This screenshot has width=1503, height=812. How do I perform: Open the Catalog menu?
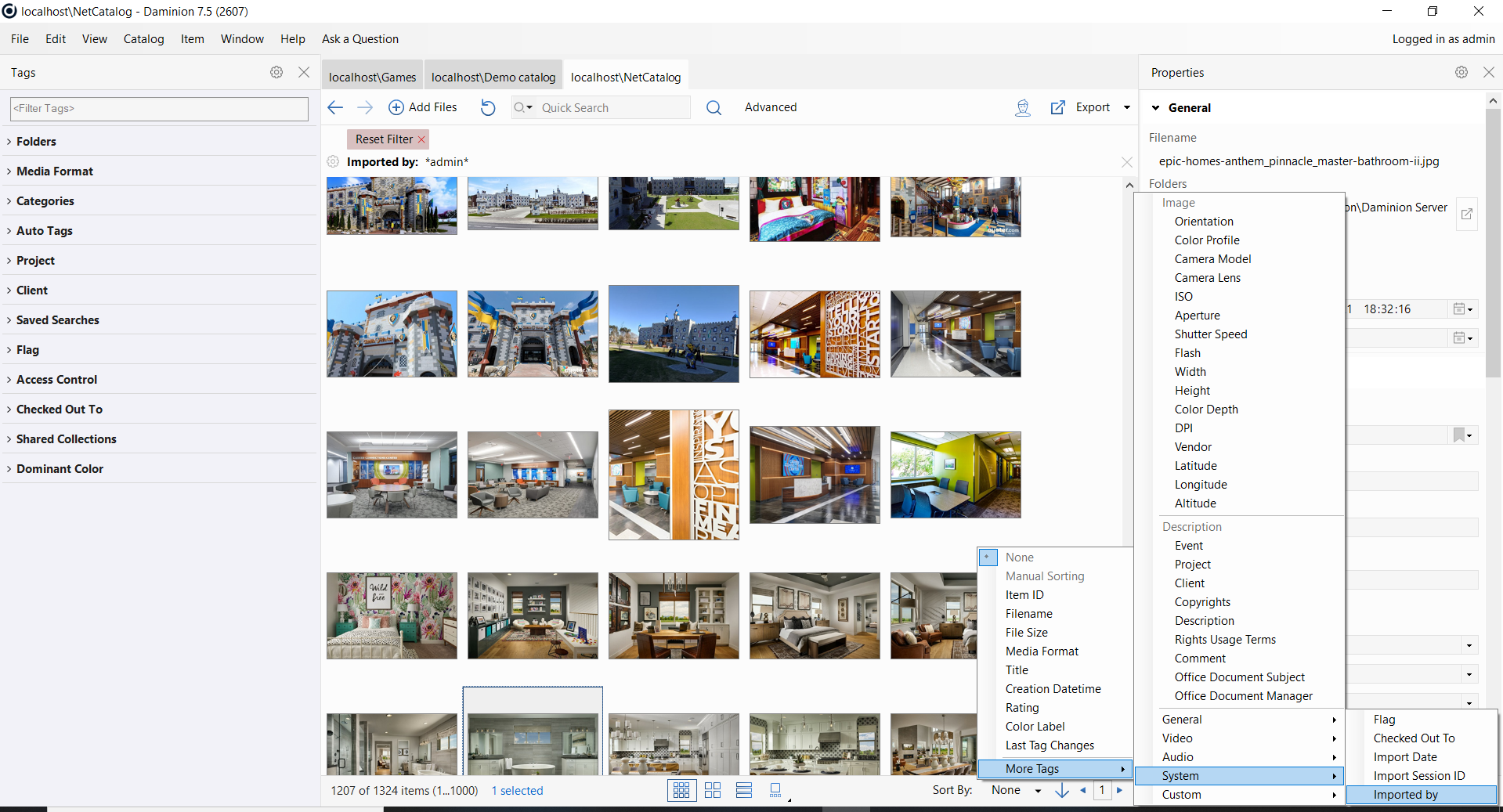pyautogui.click(x=143, y=38)
